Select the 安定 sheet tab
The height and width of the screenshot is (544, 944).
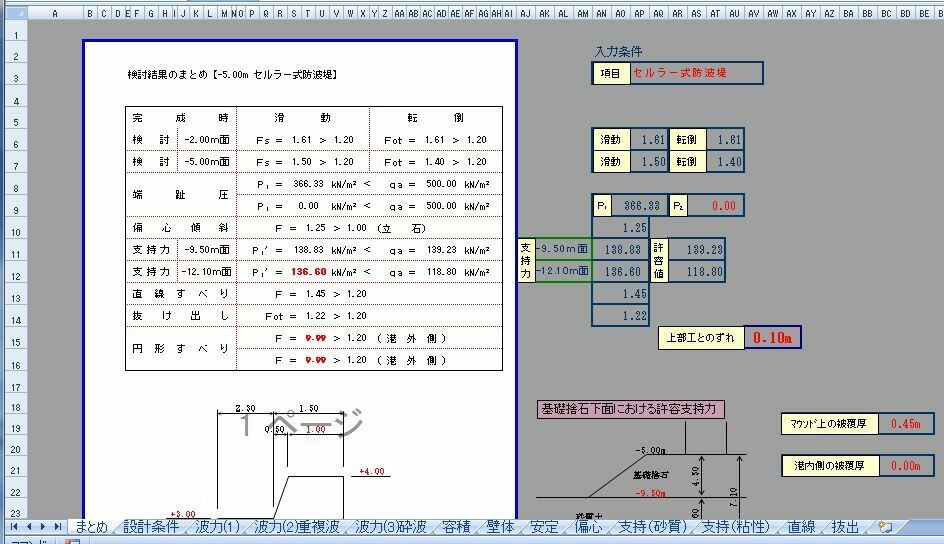click(x=544, y=527)
